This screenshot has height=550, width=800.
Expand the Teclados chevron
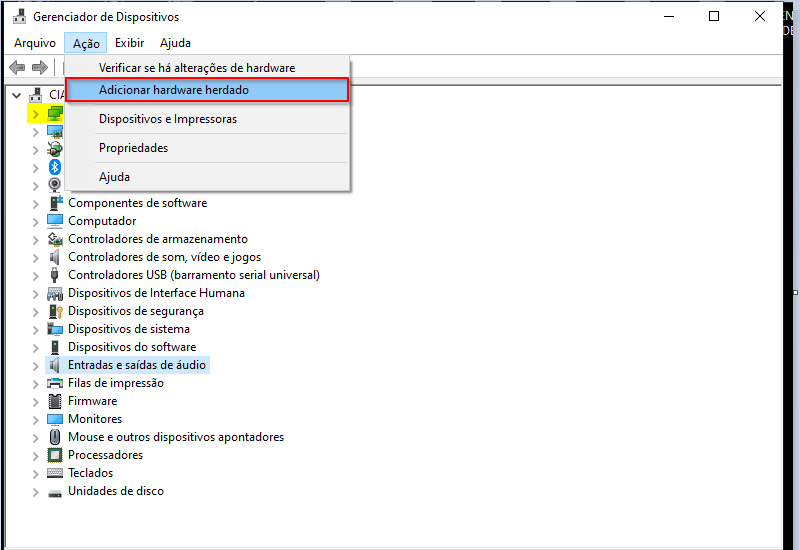(x=35, y=474)
